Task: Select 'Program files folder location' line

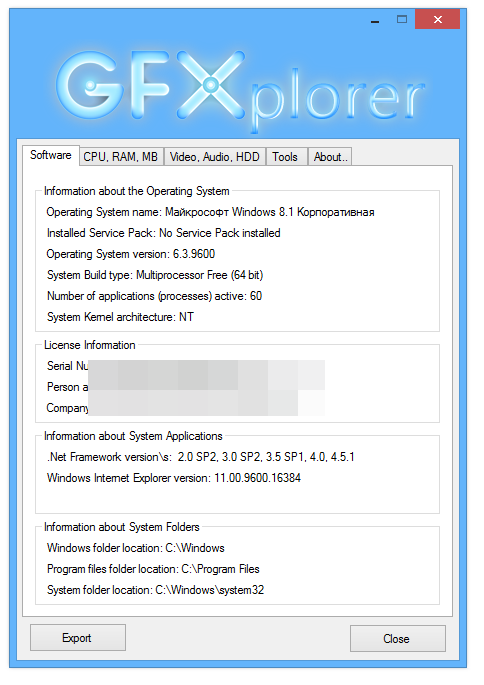Action: 153,569
